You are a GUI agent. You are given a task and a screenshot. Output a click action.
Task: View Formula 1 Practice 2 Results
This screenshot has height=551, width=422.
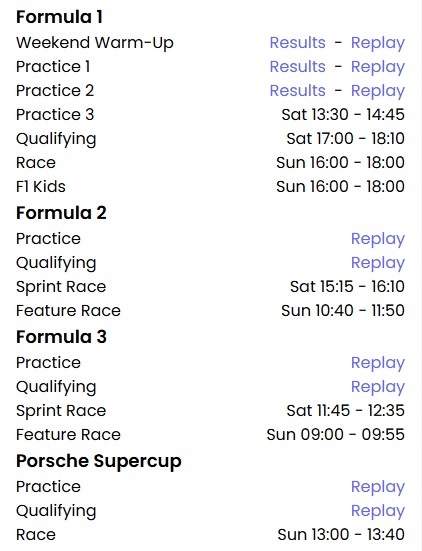(x=297, y=90)
